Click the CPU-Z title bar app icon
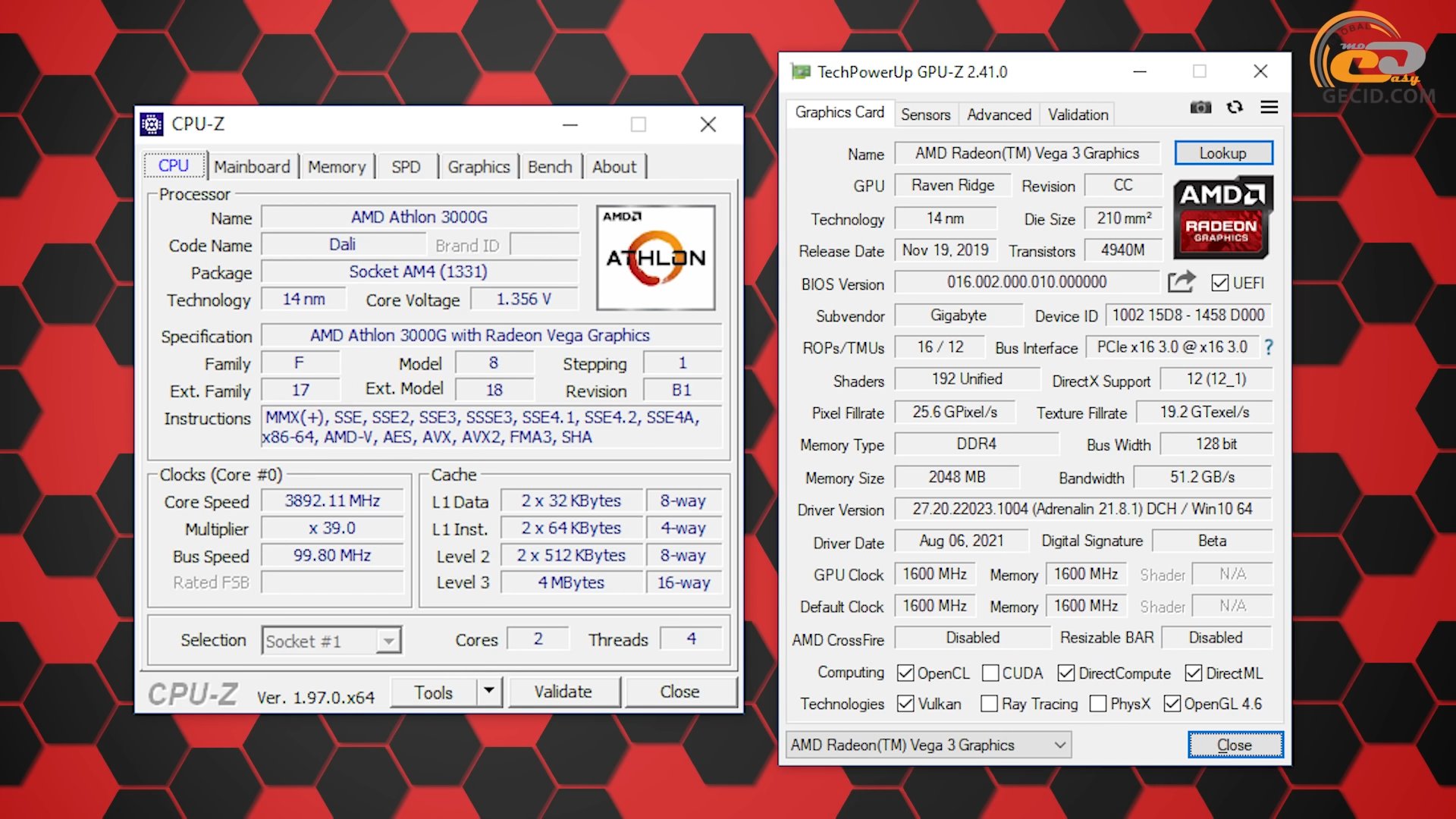This screenshot has height=819, width=1456. pos(152,124)
